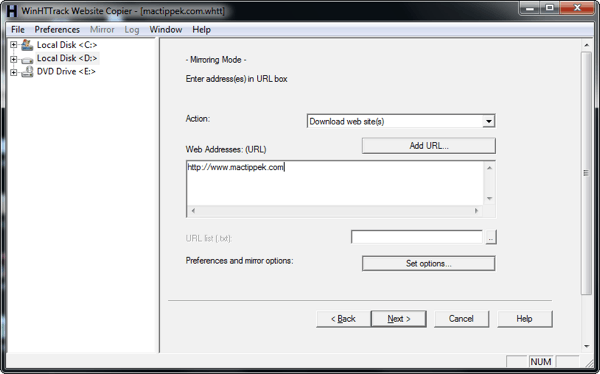Proceed with the Next > button
The image size is (600, 374).
click(x=399, y=319)
